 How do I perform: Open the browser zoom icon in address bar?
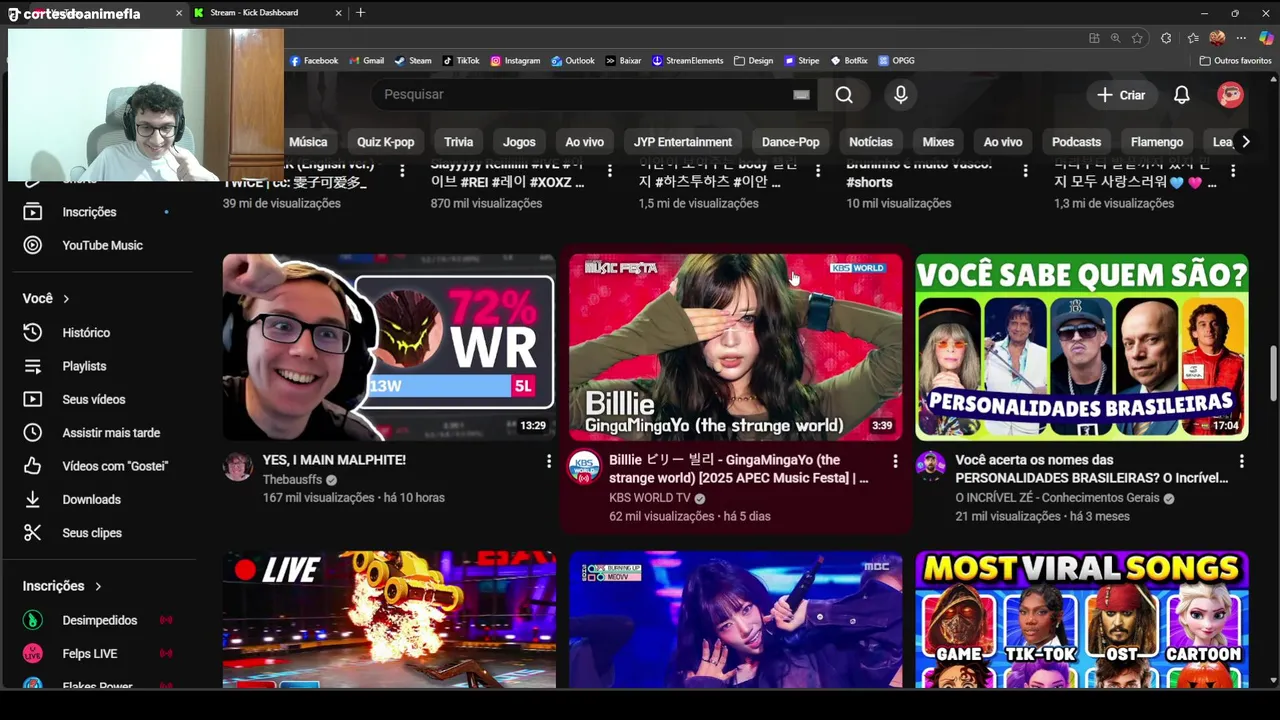click(1115, 38)
